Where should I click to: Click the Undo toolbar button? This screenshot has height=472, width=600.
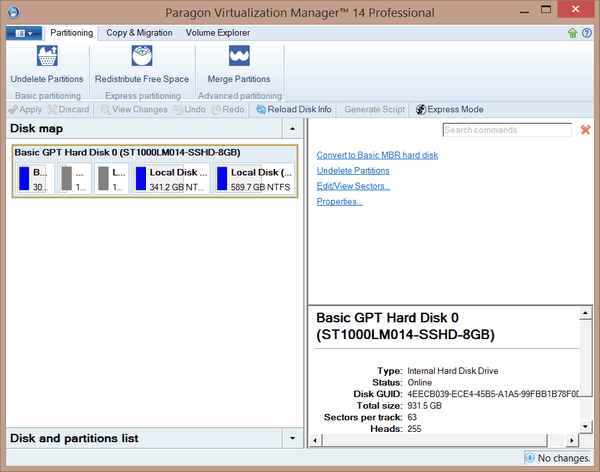(190, 109)
